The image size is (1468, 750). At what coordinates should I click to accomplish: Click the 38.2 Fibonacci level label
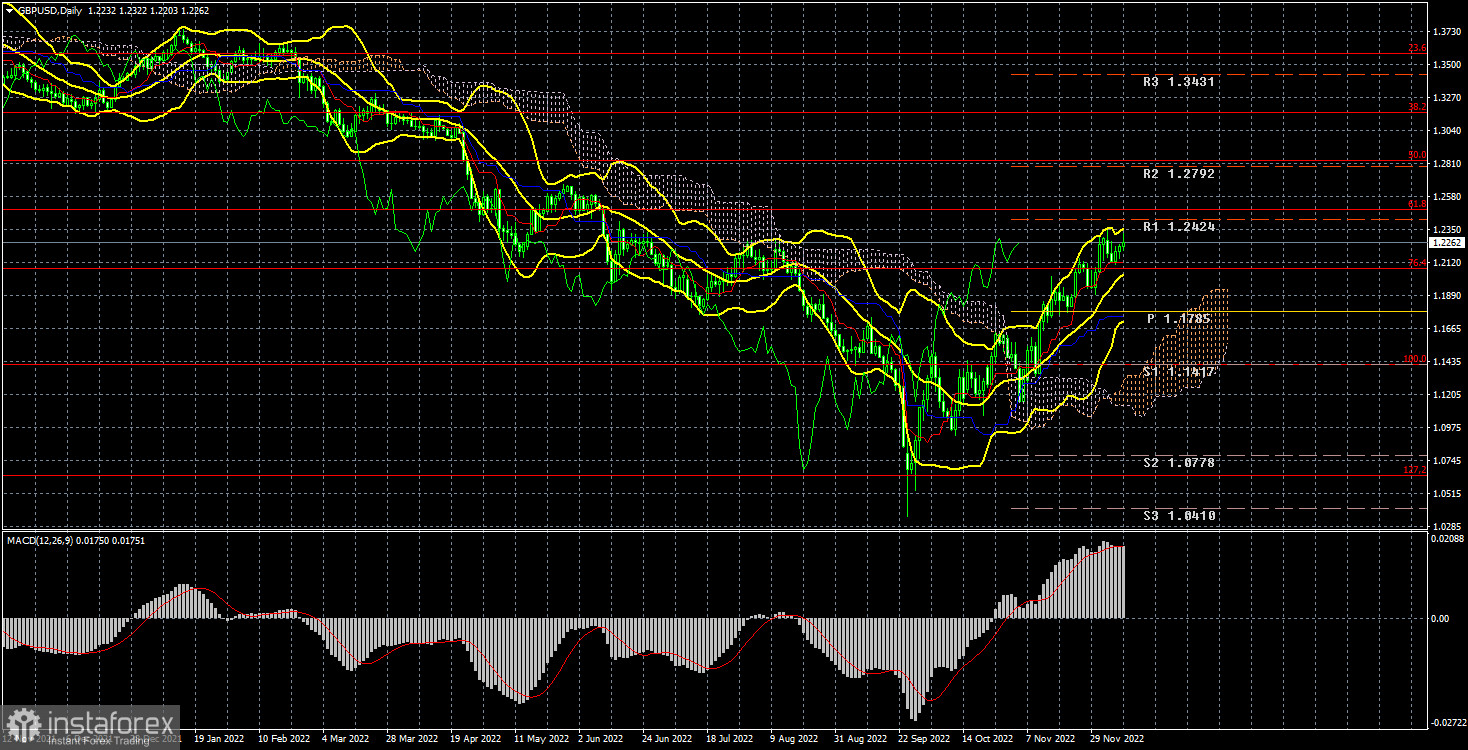pyautogui.click(x=1417, y=107)
